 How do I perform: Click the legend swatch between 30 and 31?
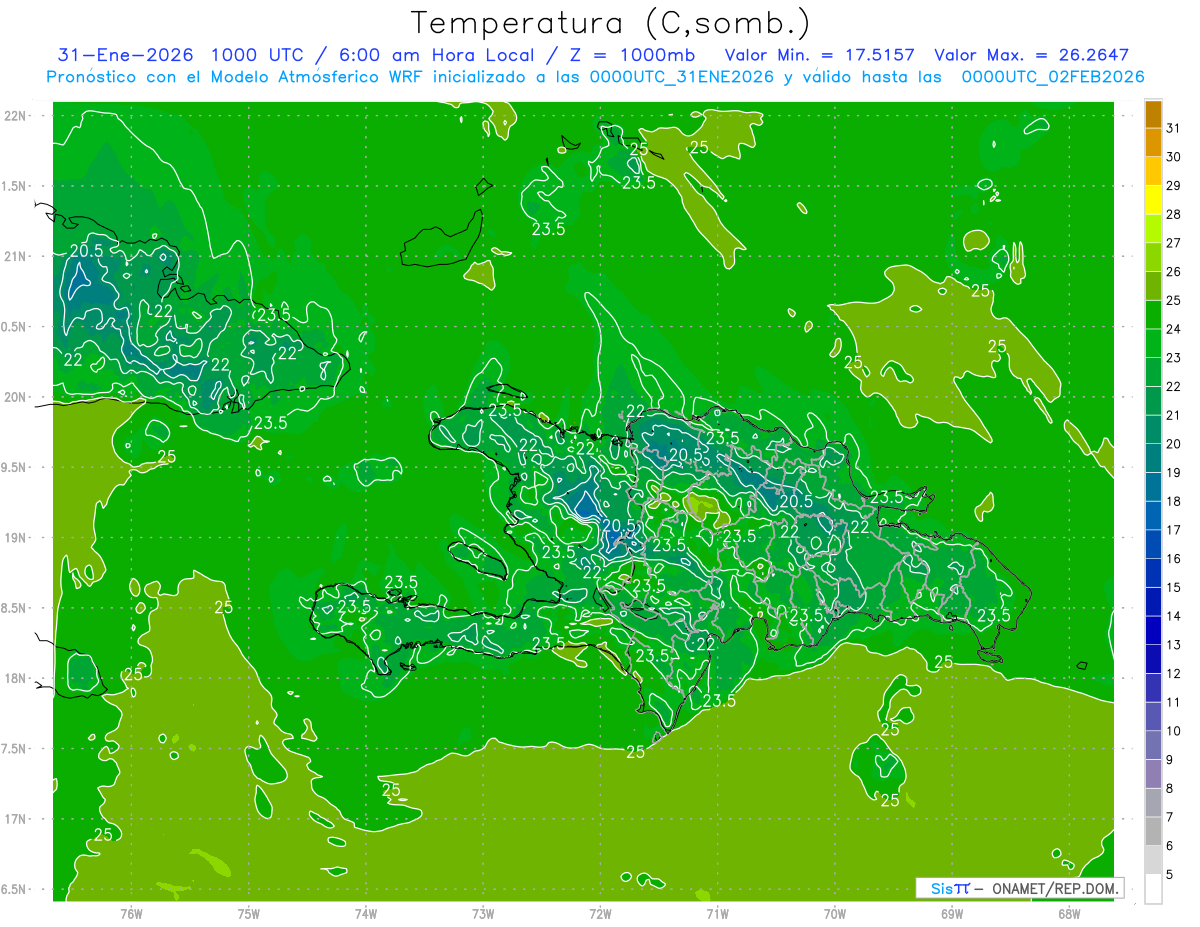[x=1153, y=143]
